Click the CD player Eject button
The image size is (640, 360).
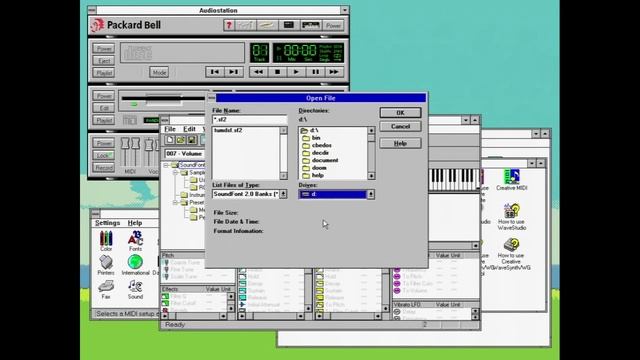(x=104, y=61)
